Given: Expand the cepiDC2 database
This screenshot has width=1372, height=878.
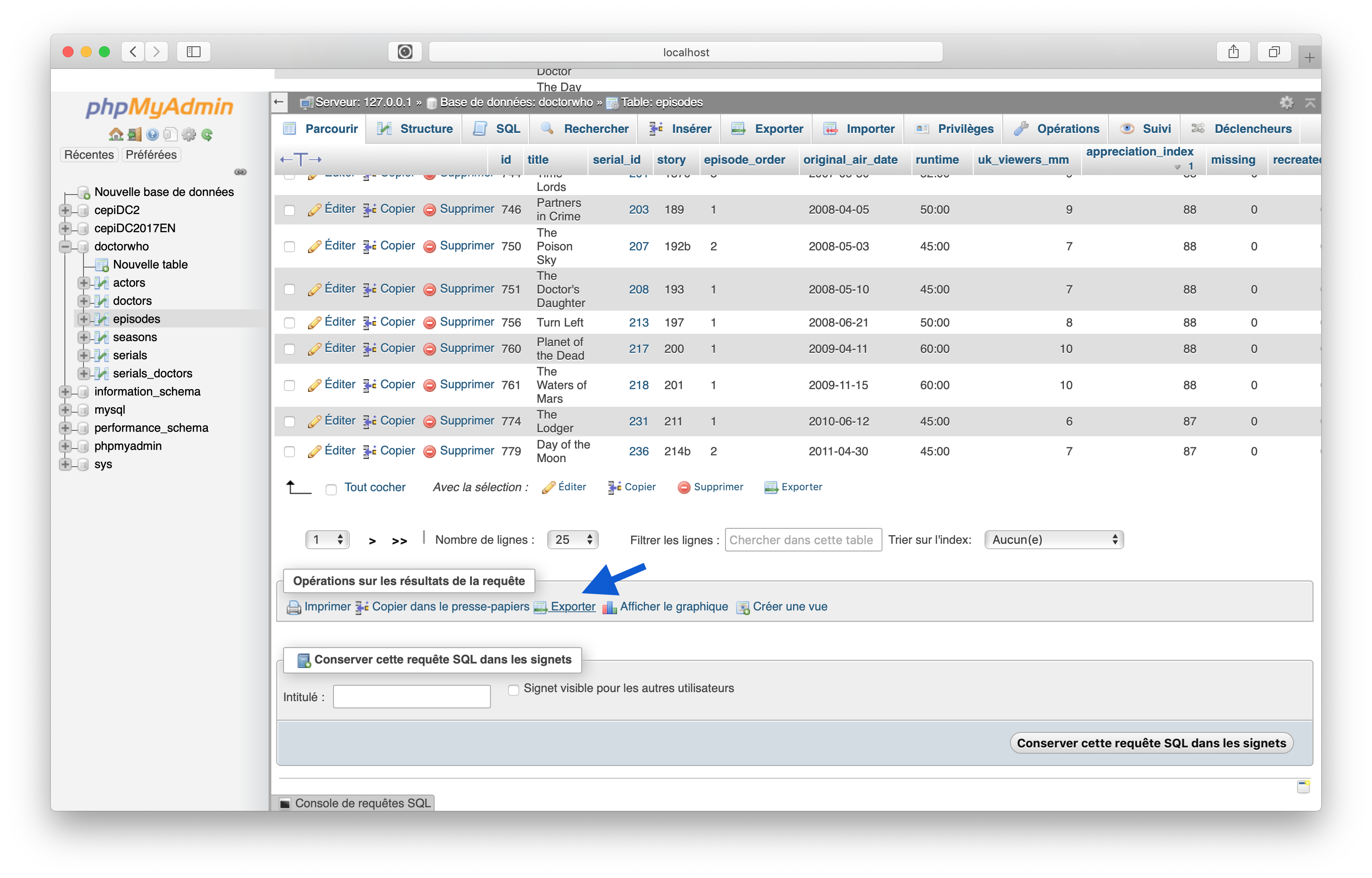Looking at the screenshot, I should [x=66, y=210].
